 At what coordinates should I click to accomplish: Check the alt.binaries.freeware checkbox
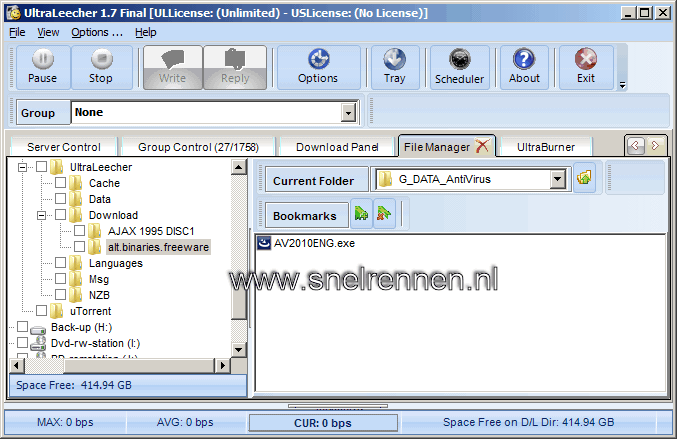(x=79, y=246)
